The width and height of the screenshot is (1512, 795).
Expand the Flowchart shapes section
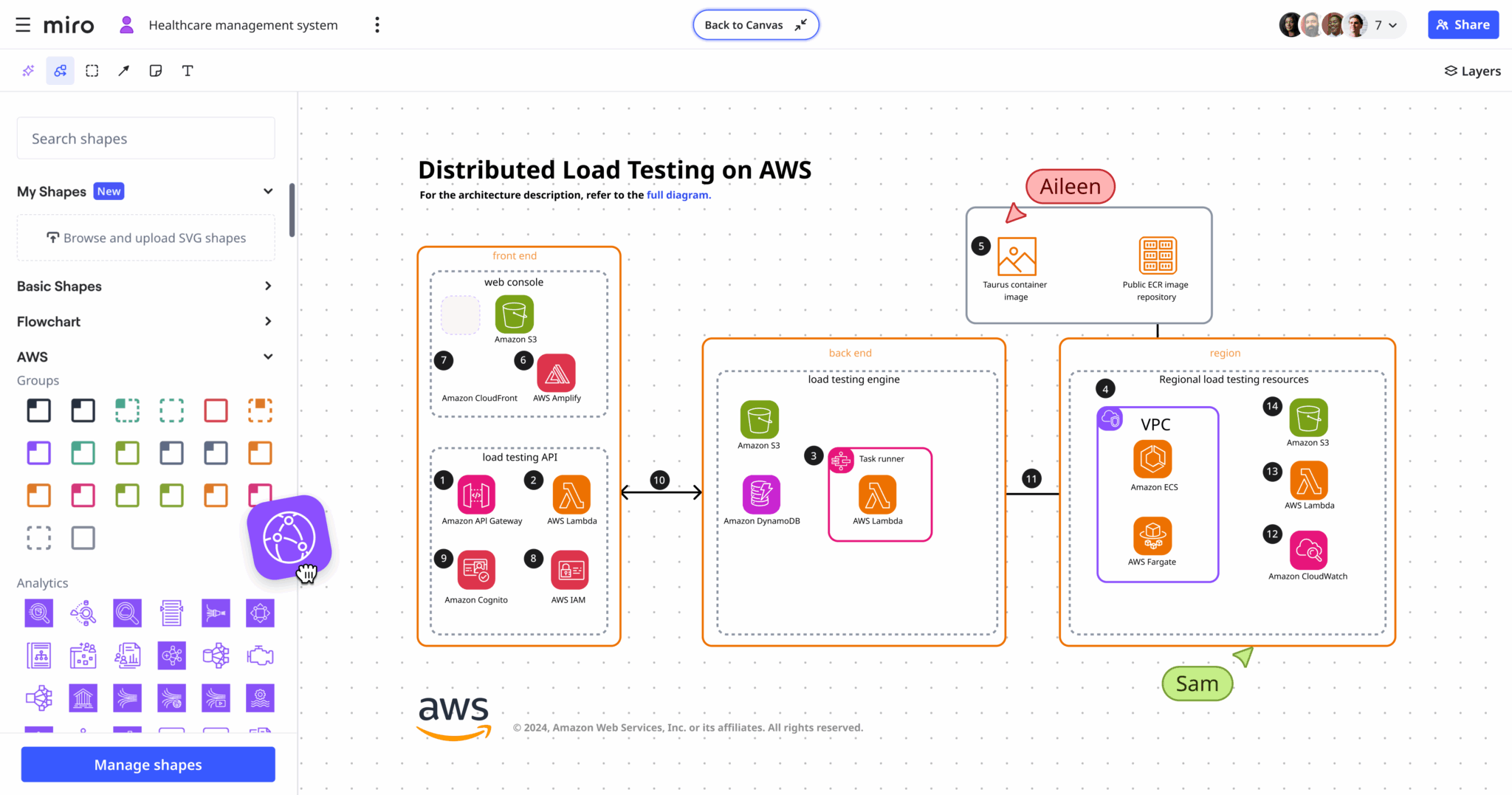point(268,321)
